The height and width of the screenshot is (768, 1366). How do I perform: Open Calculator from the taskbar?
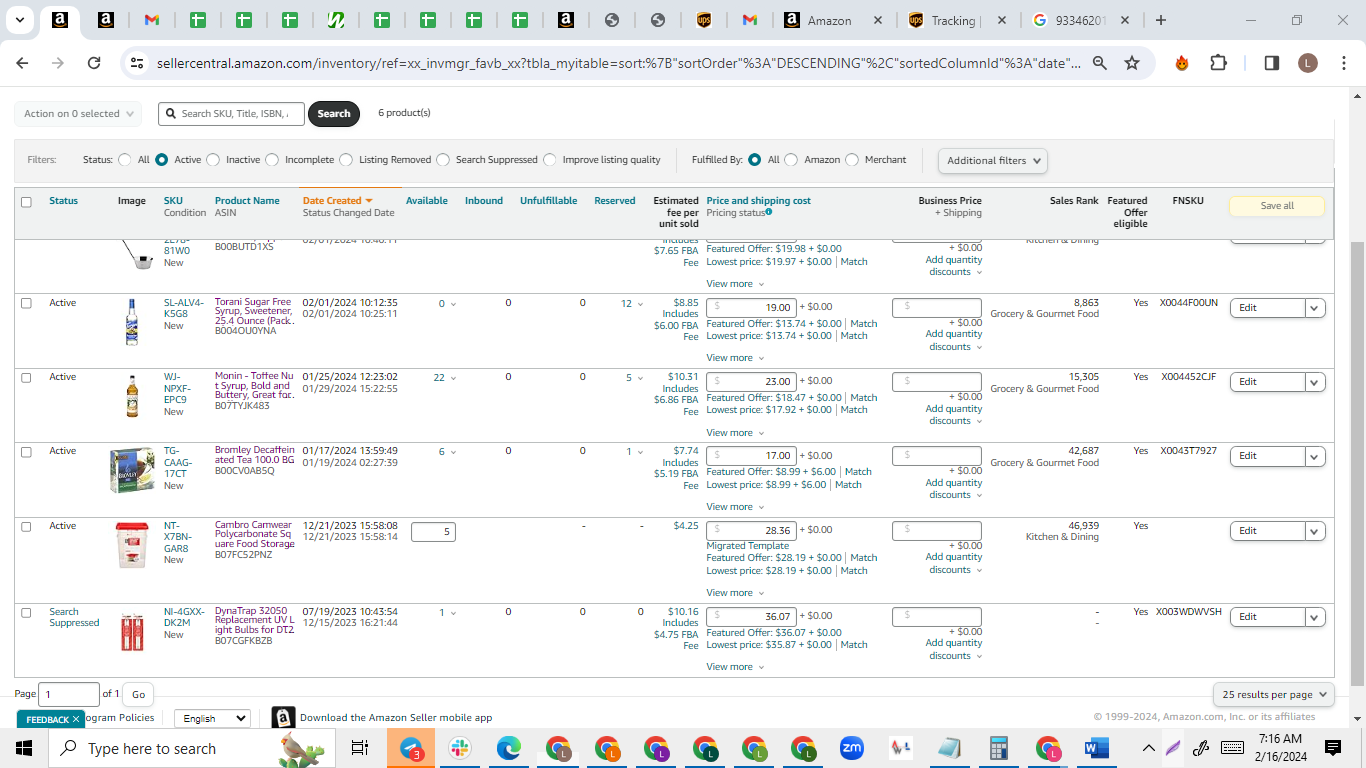click(998, 748)
